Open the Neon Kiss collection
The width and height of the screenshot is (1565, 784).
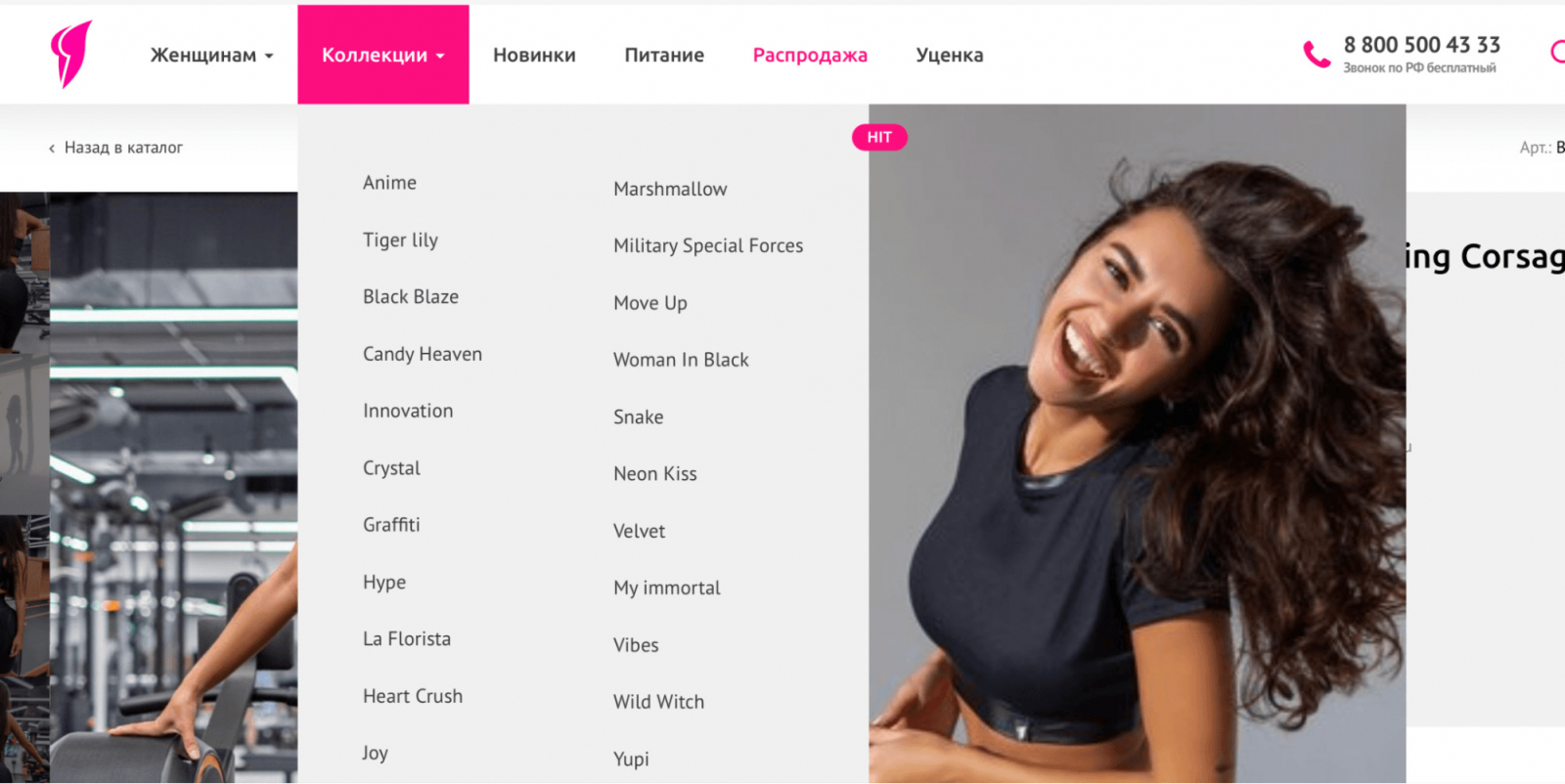click(655, 474)
